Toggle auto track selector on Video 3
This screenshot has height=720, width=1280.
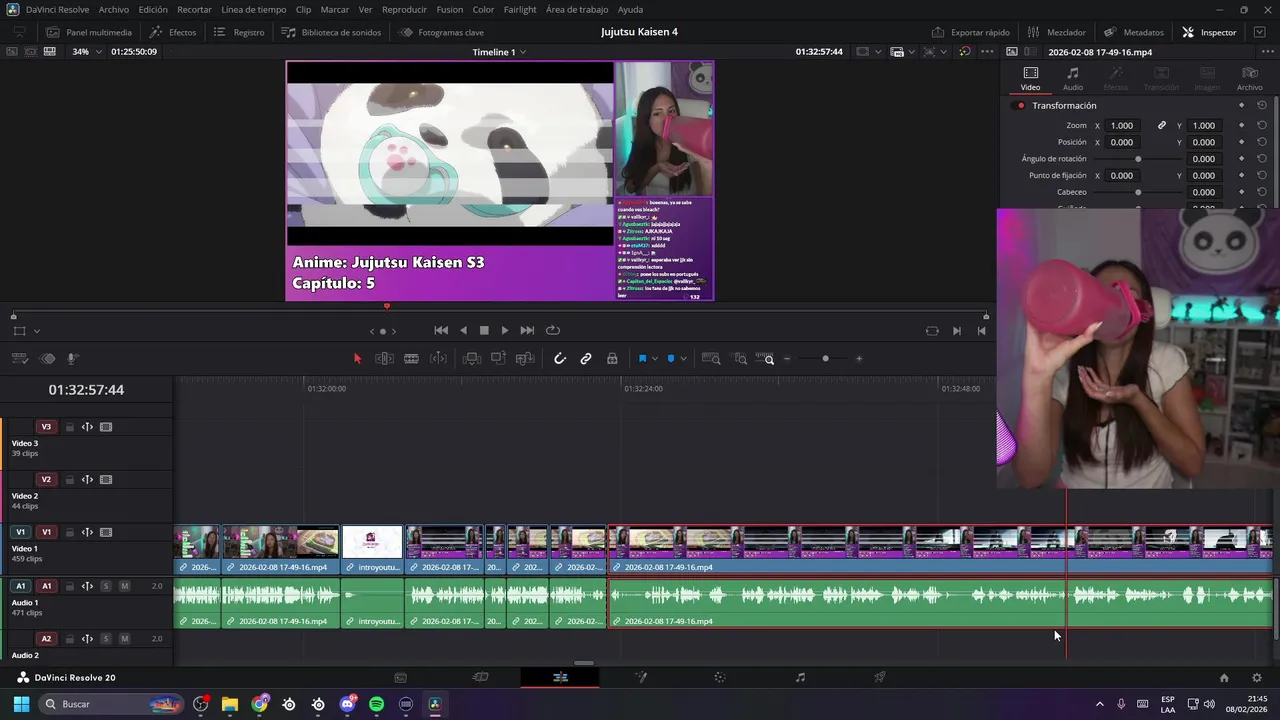click(x=87, y=427)
